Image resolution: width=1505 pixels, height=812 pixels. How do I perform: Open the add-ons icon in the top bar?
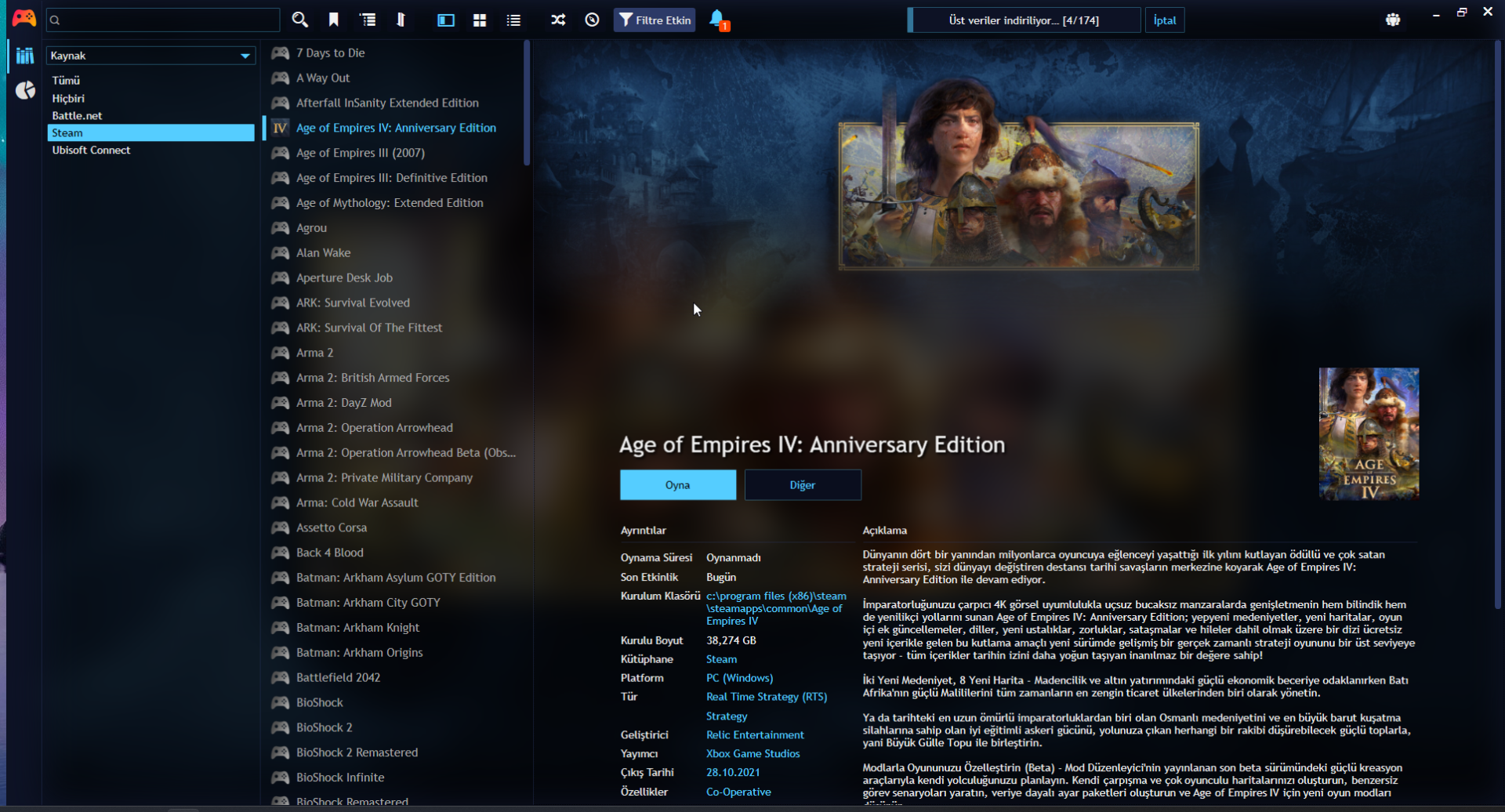tap(1393, 20)
